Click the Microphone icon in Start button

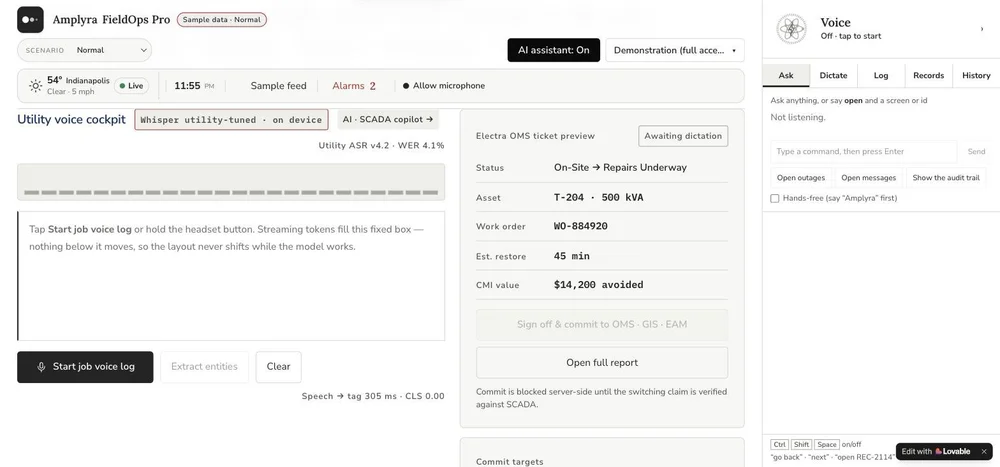click(x=41, y=367)
